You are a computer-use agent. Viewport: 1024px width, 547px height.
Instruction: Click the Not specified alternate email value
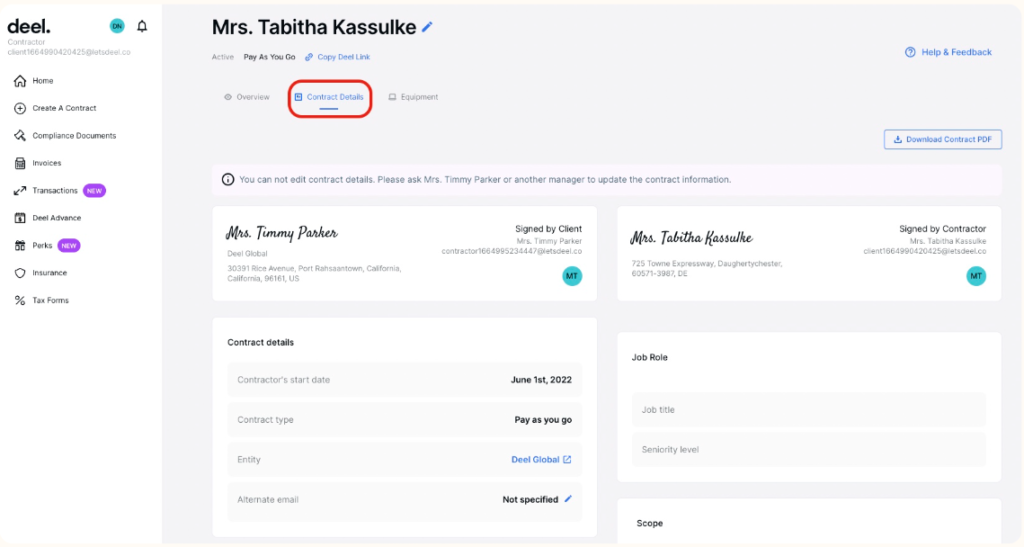coord(530,499)
